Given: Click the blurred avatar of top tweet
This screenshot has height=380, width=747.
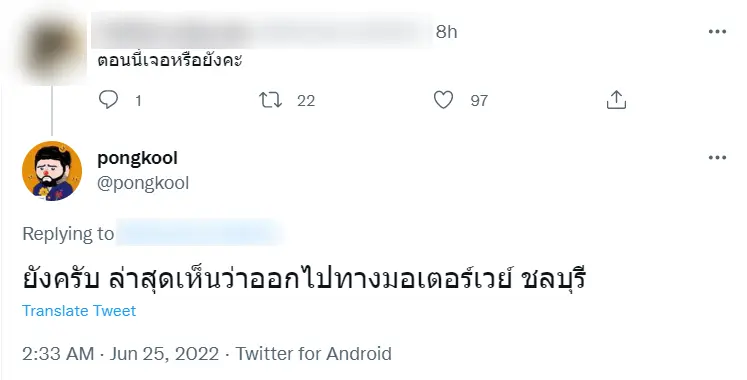Looking at the screenshot, I should point(52,50).
